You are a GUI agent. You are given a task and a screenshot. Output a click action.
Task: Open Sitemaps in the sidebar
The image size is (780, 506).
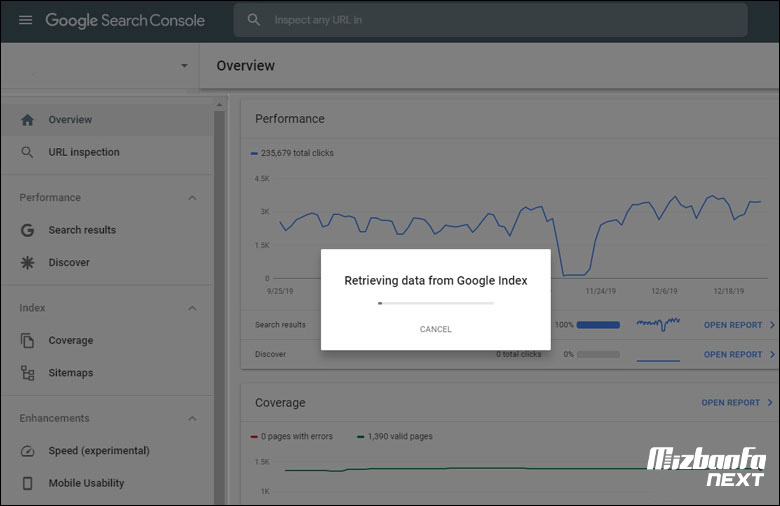point(107,373)
